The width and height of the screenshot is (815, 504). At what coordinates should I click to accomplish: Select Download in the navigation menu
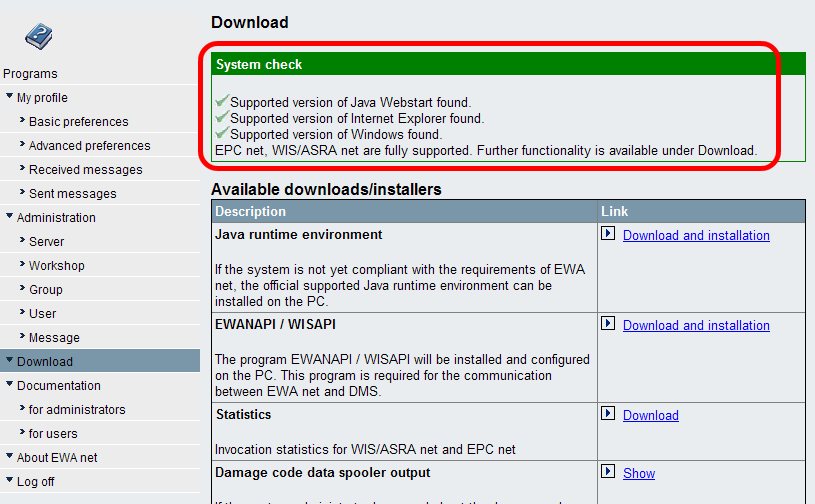45,362
